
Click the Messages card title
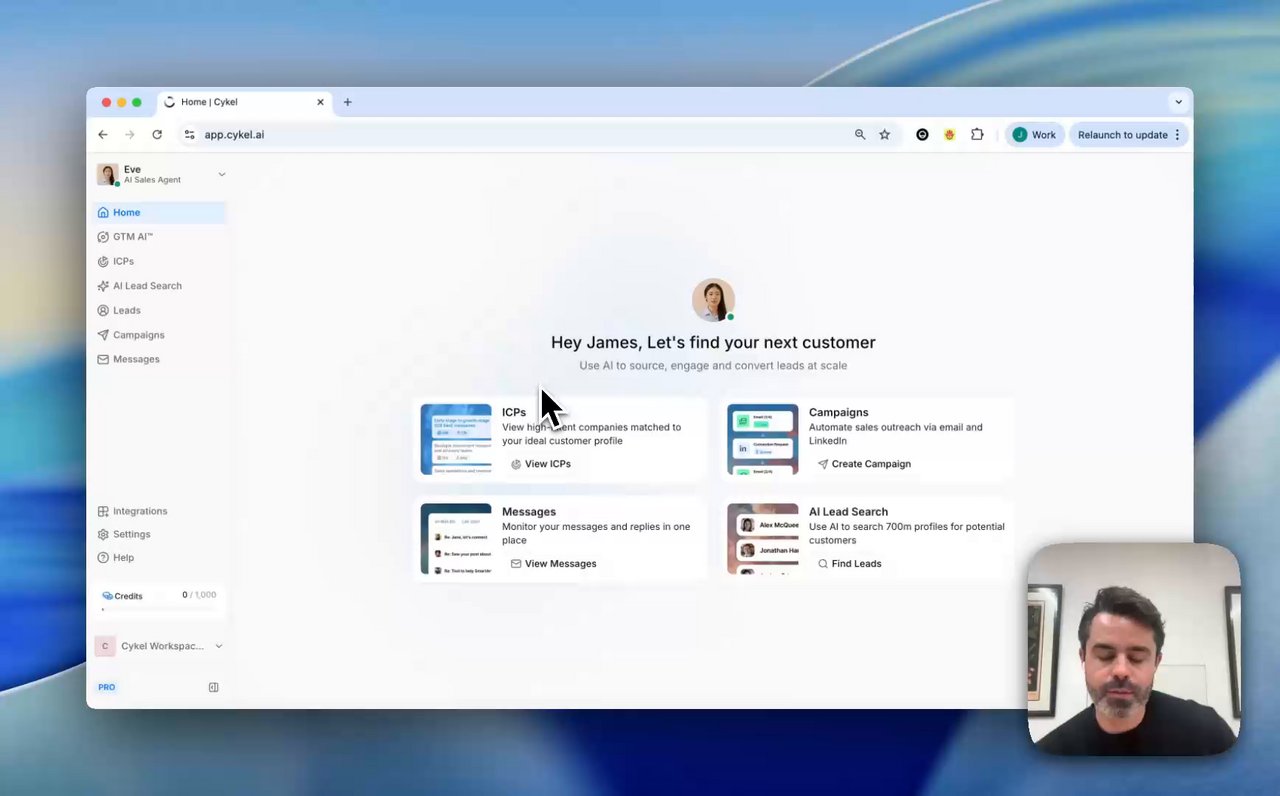(529, 512)
